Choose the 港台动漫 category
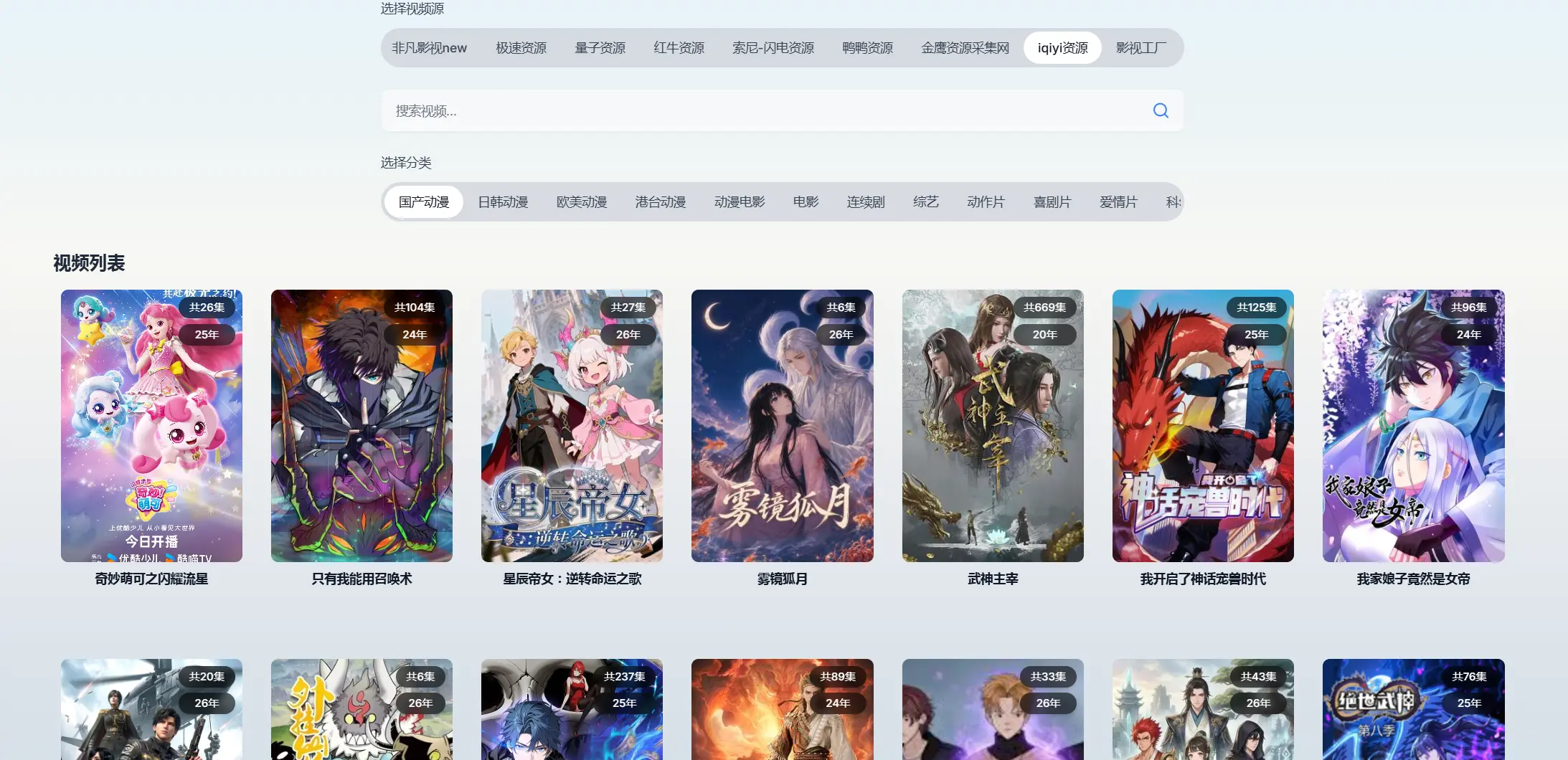The height and width of the screenshot is (760, 1568). pyautogui.click(x=661, y=202)
